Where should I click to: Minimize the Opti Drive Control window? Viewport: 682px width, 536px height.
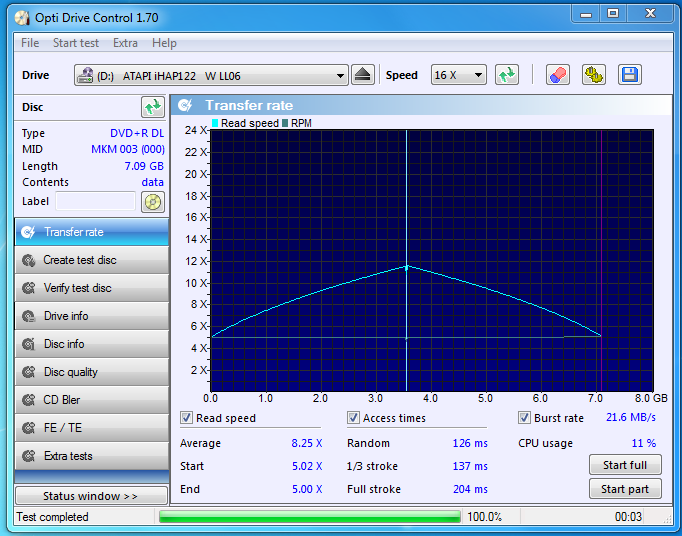click(x=586, y=14)
